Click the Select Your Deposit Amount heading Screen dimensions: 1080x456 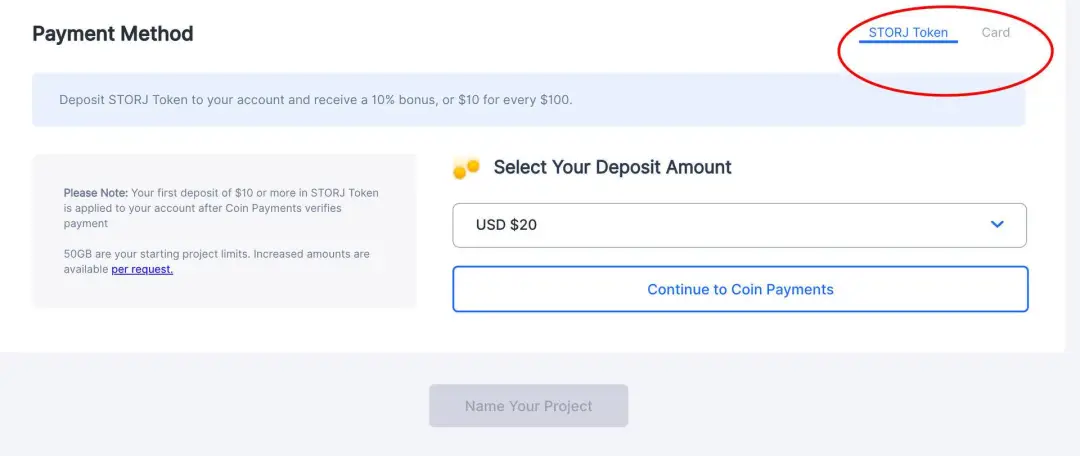612,167
